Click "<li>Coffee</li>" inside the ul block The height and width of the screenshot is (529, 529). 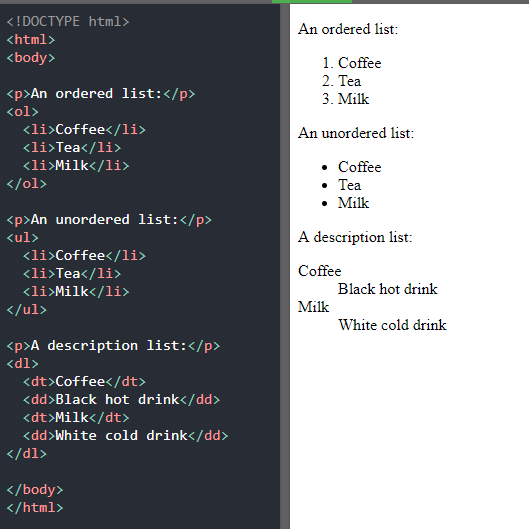click(84, 256)
